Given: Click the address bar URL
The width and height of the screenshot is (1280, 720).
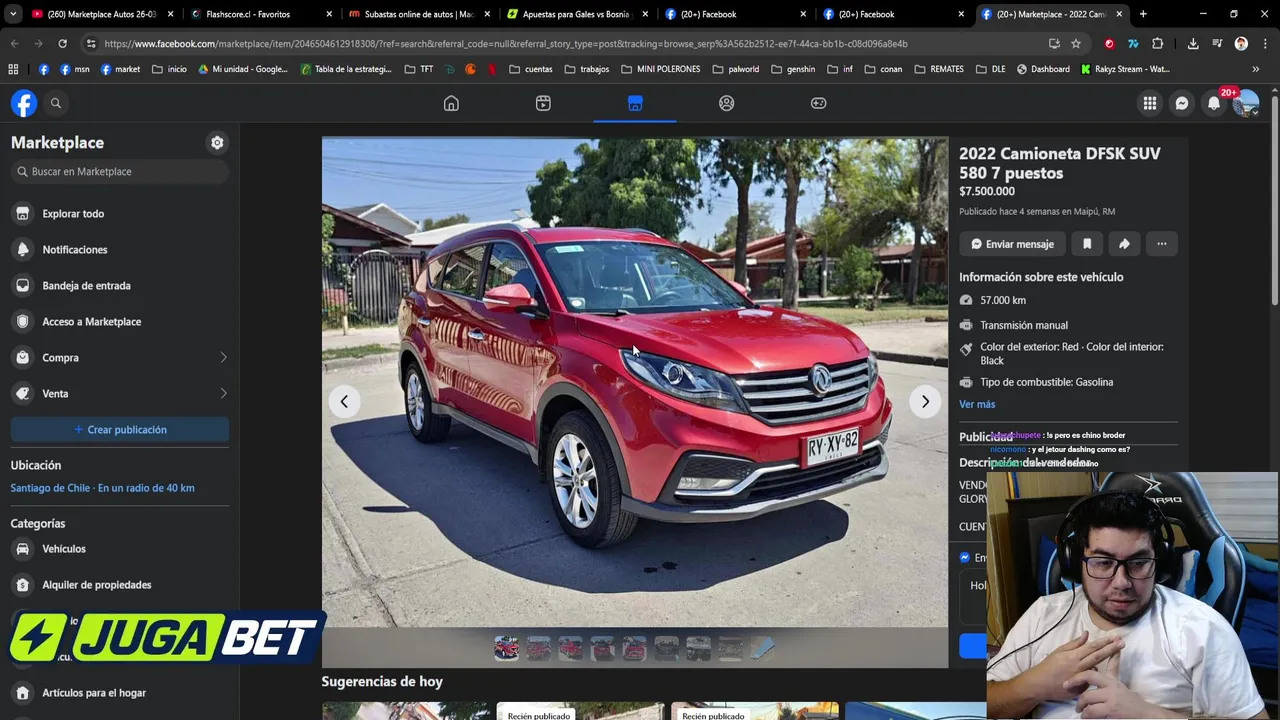Looking at the screenshot, I should pos(505,44).
